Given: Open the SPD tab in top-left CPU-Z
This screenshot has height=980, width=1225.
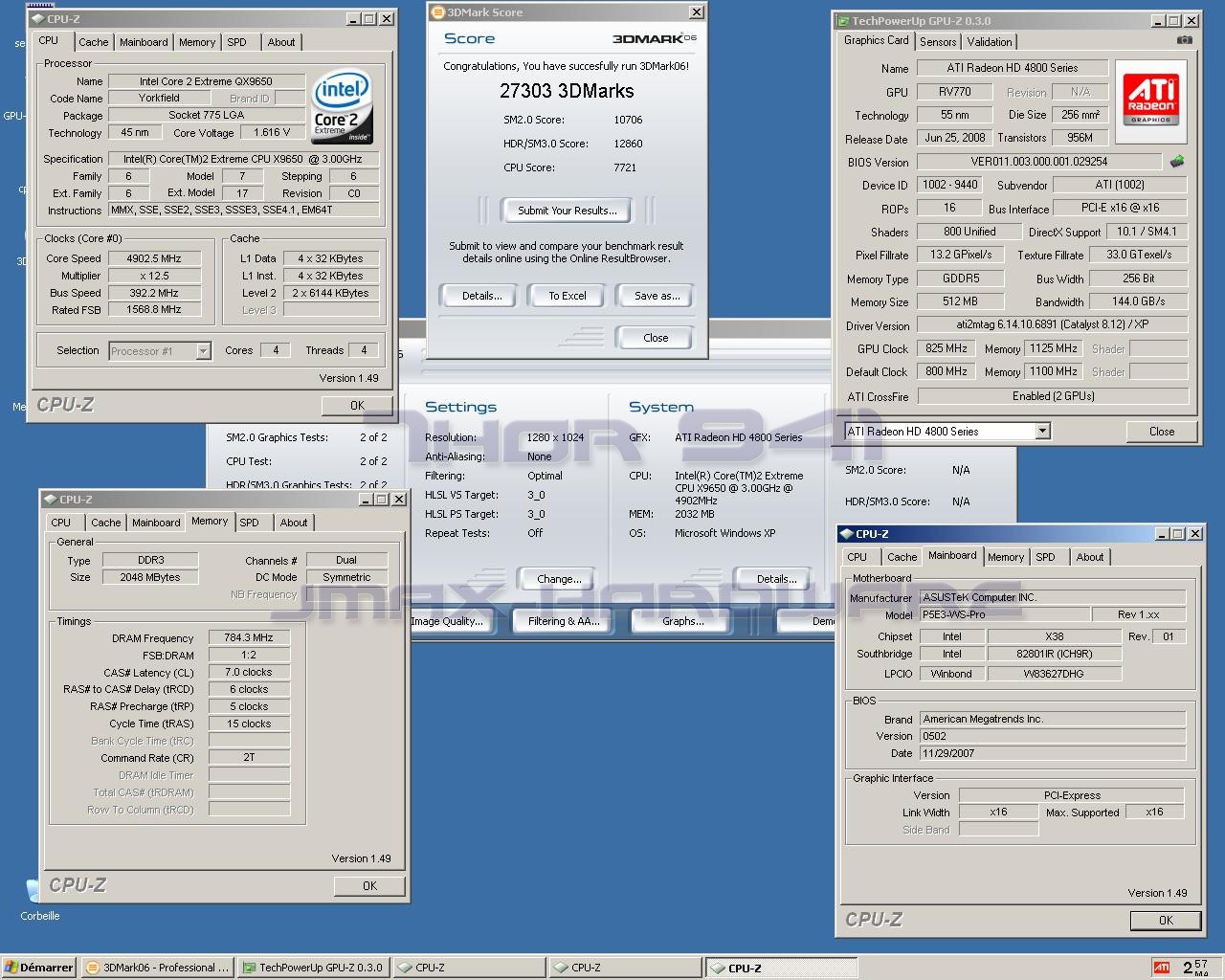Looking at the screenshot, I should pos(236,42).
